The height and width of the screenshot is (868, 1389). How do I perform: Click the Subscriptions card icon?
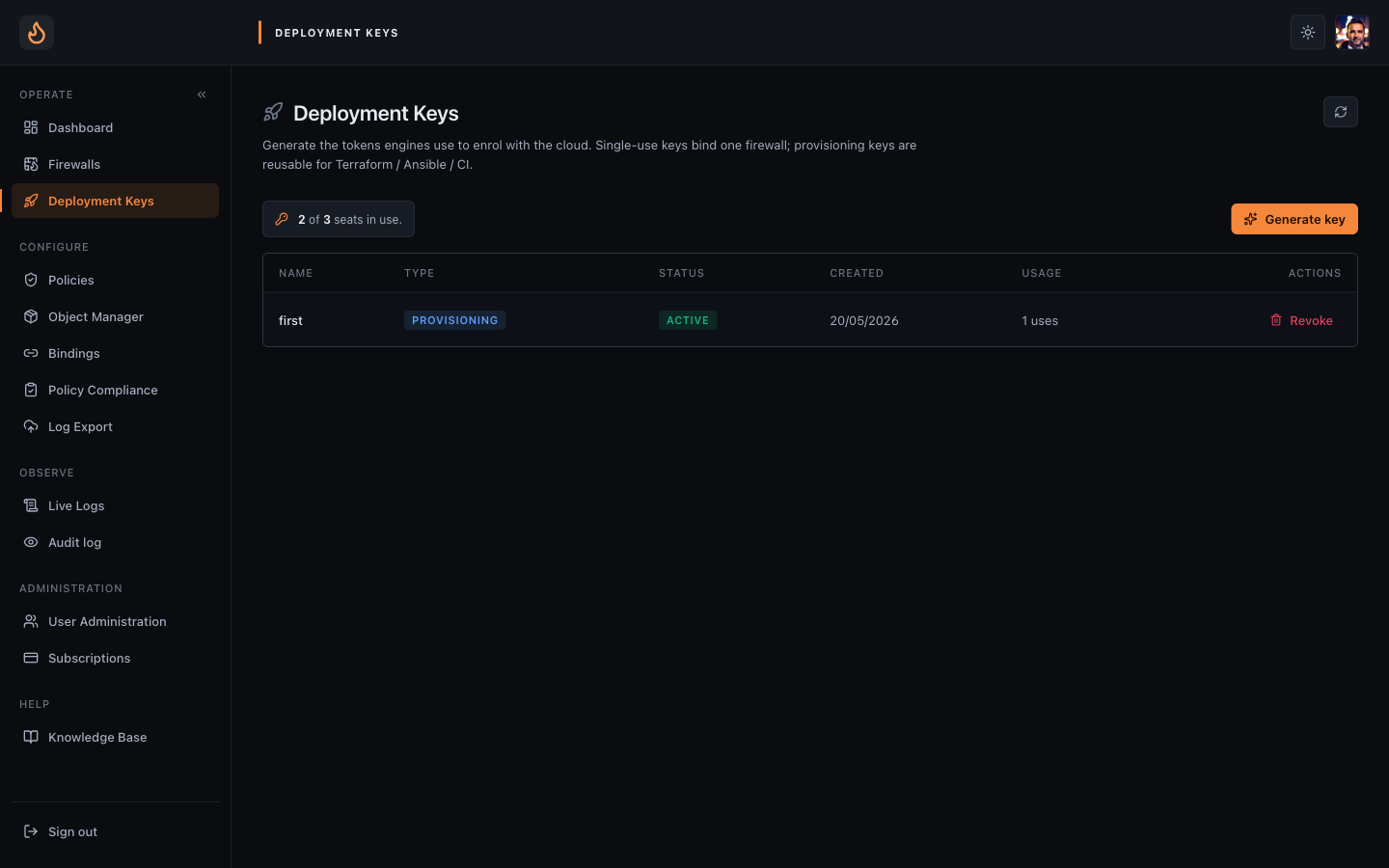click(x=31, y=658)
